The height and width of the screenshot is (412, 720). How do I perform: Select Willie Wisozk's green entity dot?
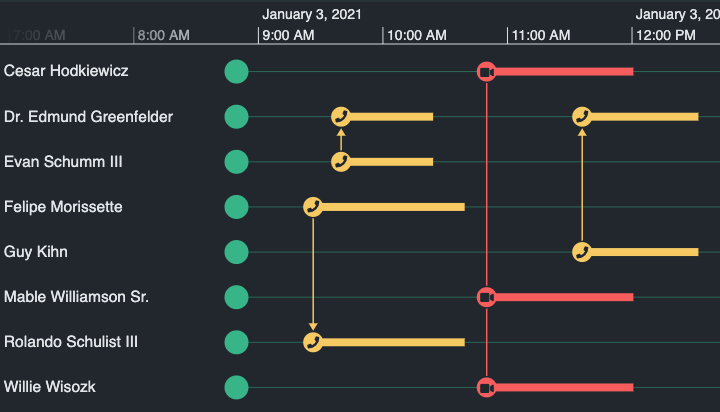pyautogui.click(x=236, y=387)
